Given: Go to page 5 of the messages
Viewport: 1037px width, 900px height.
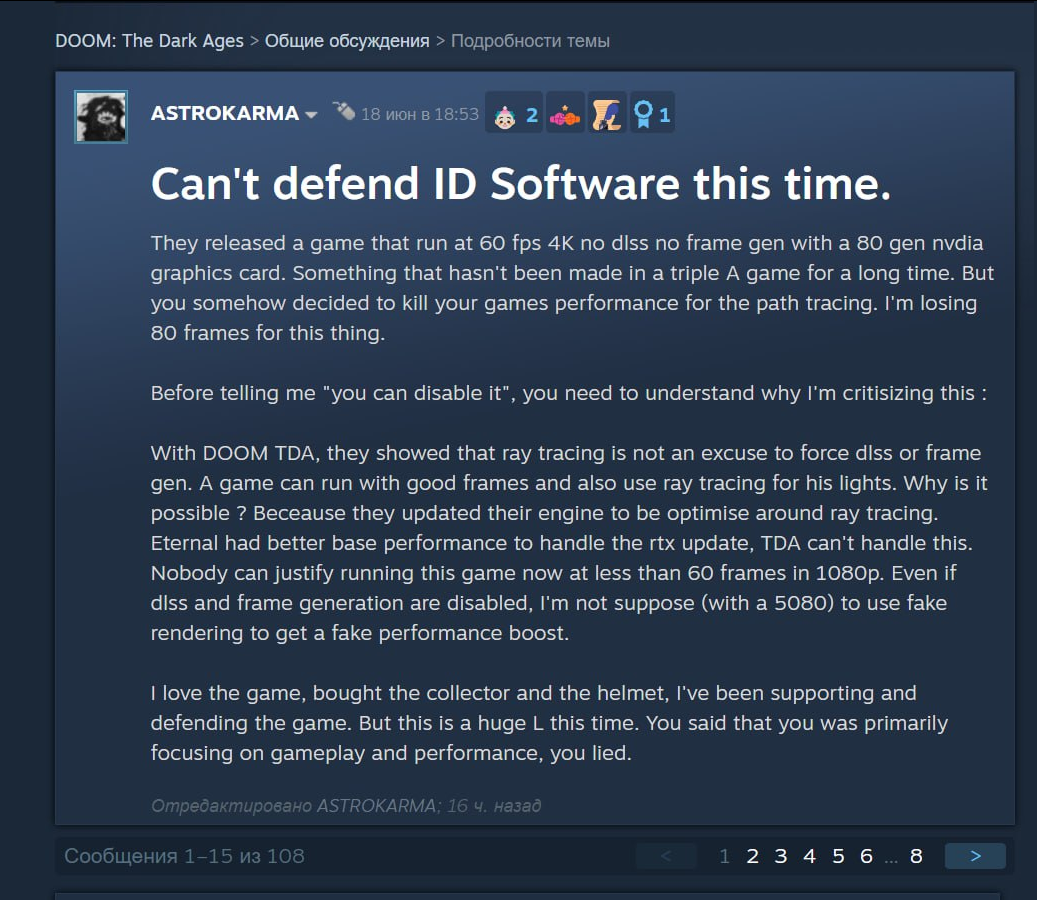Looking at the screenshot, I should (x=838, y=856).
